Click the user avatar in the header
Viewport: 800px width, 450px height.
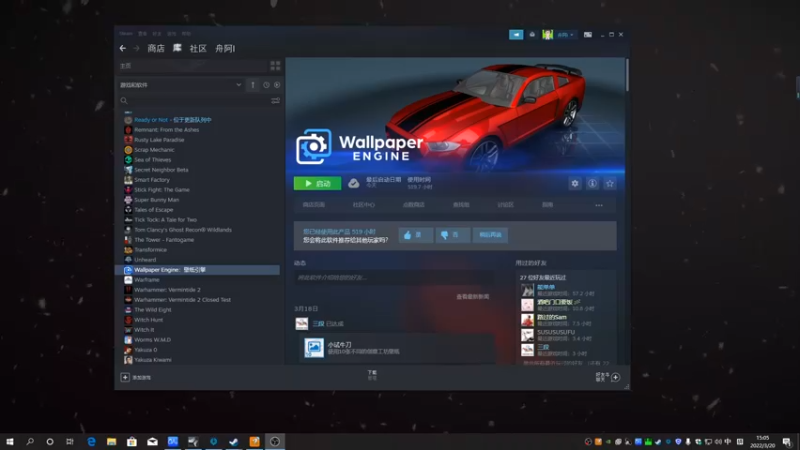(x=547, y=35)
